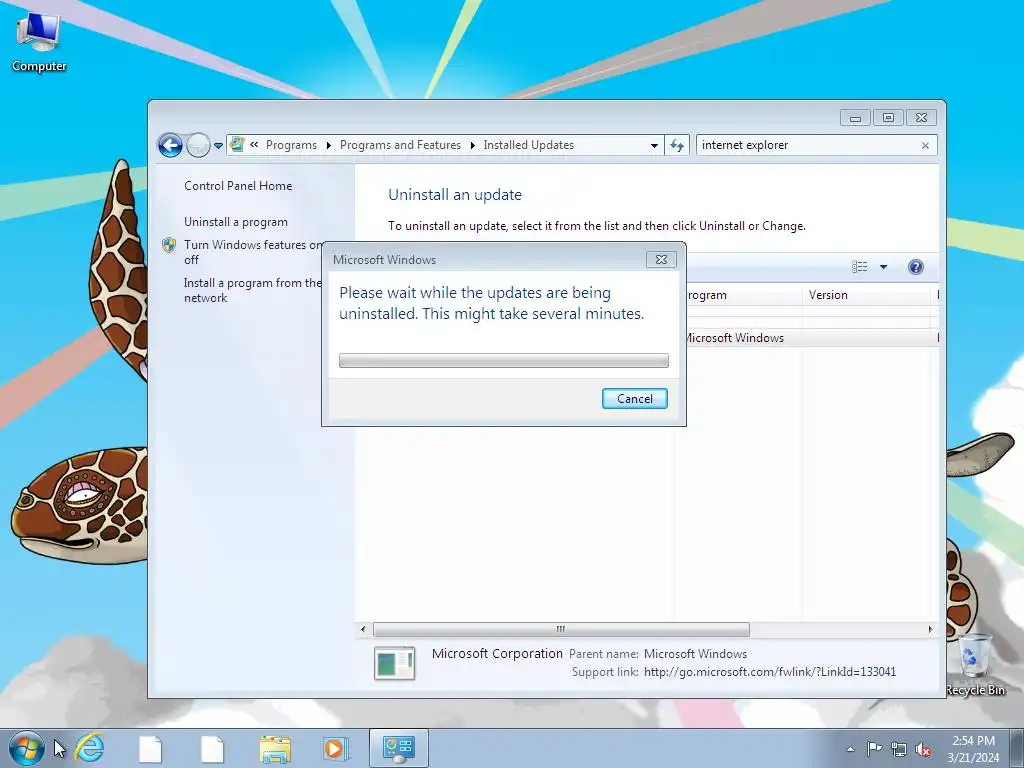
Task: Open the address bar history dropdown
Action: [654, 146]
